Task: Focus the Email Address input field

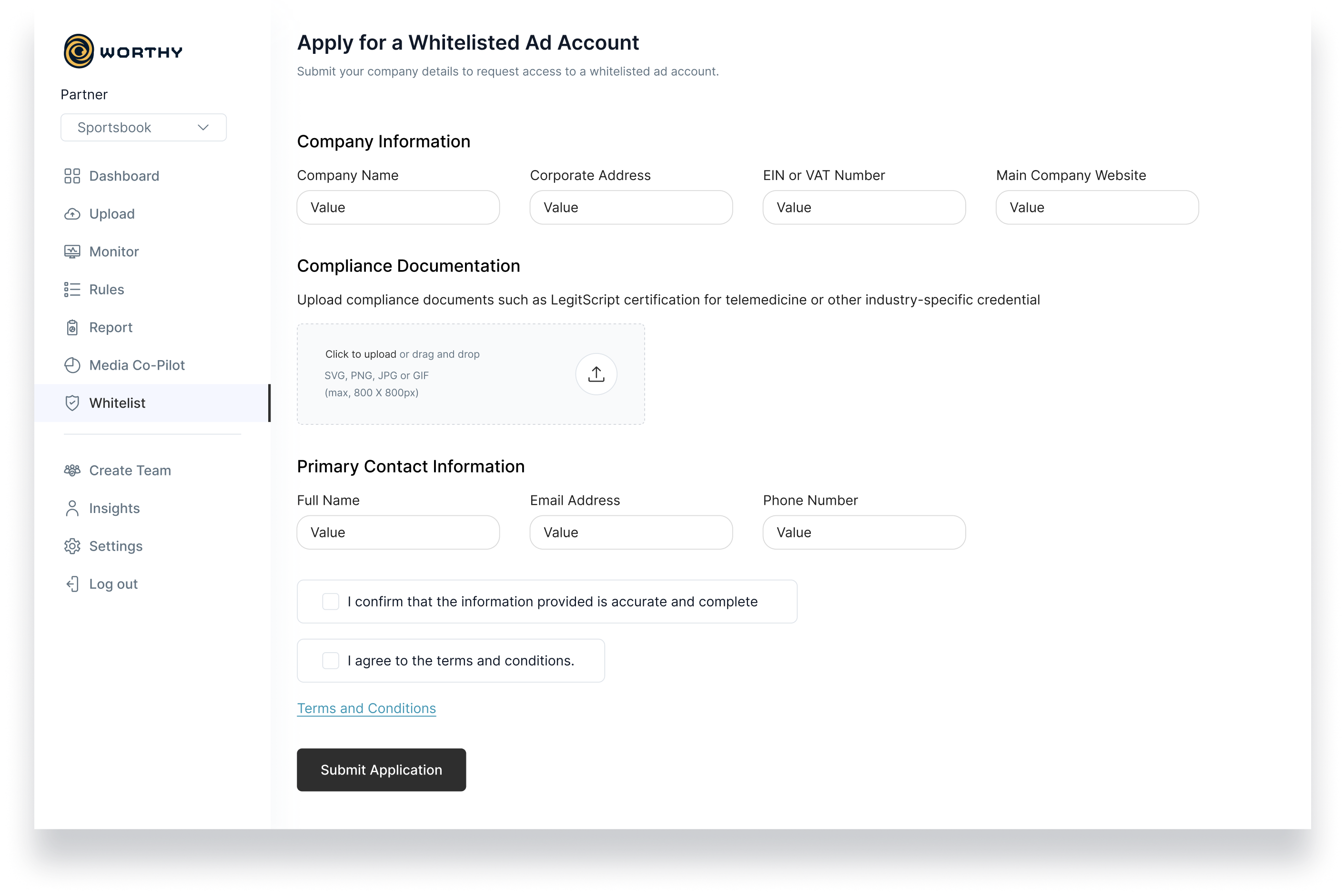Action: click(x=631, y=533)
